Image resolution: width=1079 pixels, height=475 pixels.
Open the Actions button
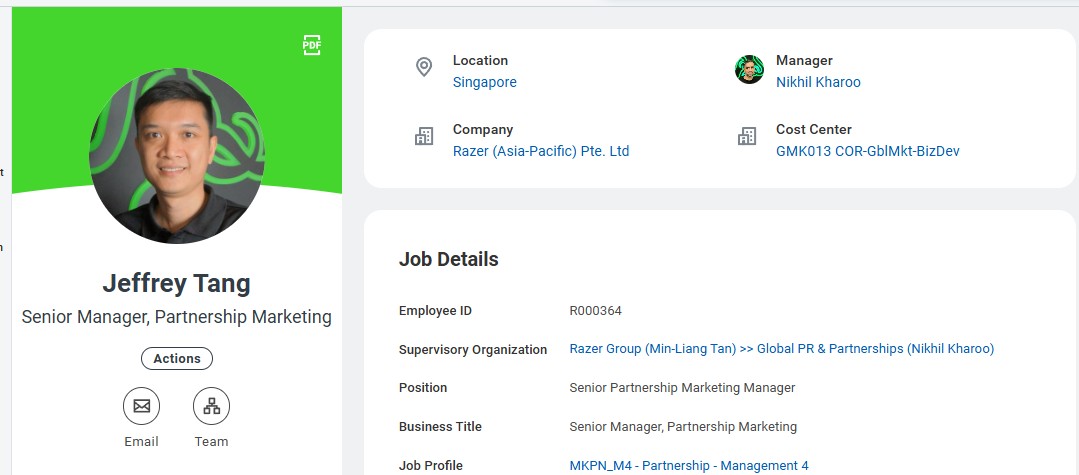pos(177,359)
